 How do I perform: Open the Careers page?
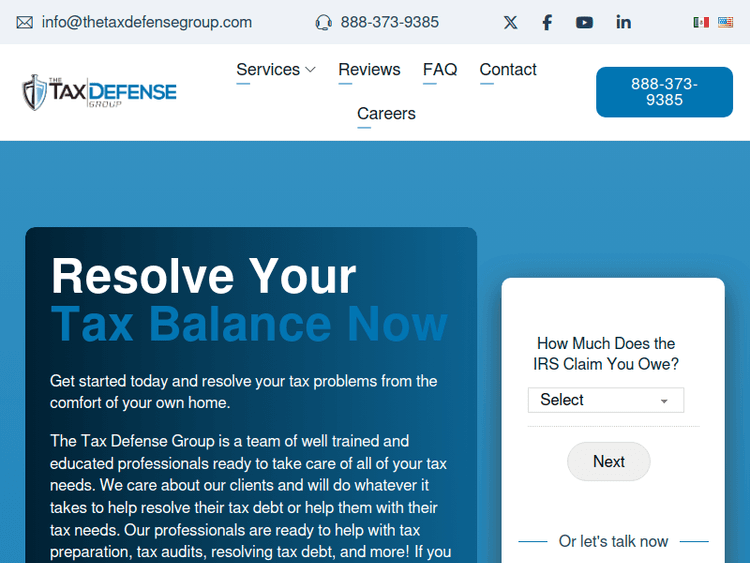pyautogui.click(x=386, y=114)
